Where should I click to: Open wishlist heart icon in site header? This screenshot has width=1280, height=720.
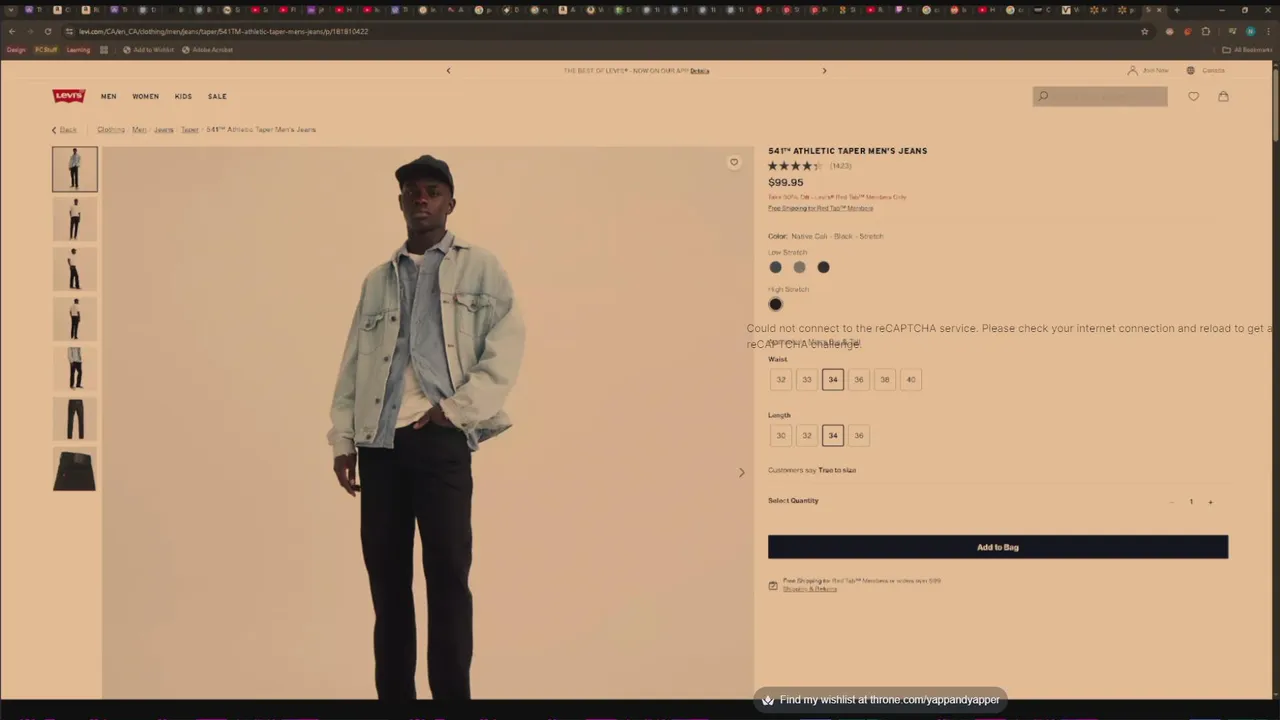coord(1193,96)
